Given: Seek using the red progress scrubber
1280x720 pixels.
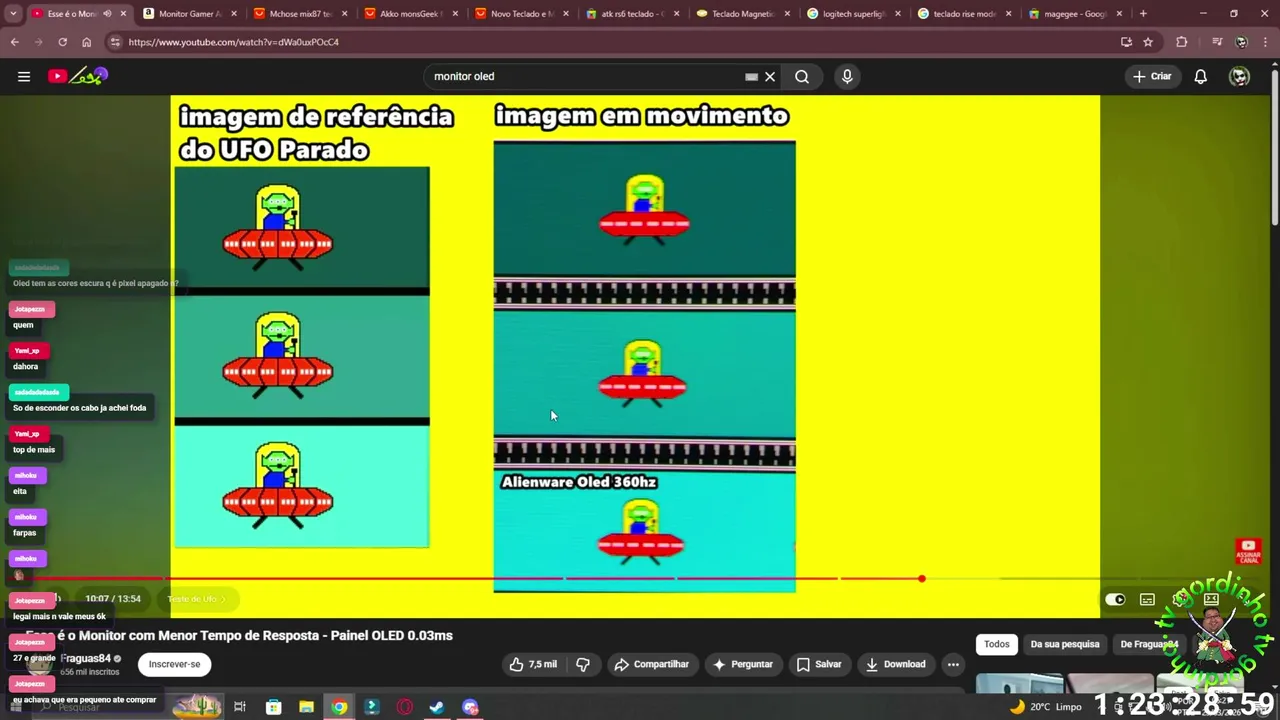Looking at the screenshot, I should (x=922, y=578).
